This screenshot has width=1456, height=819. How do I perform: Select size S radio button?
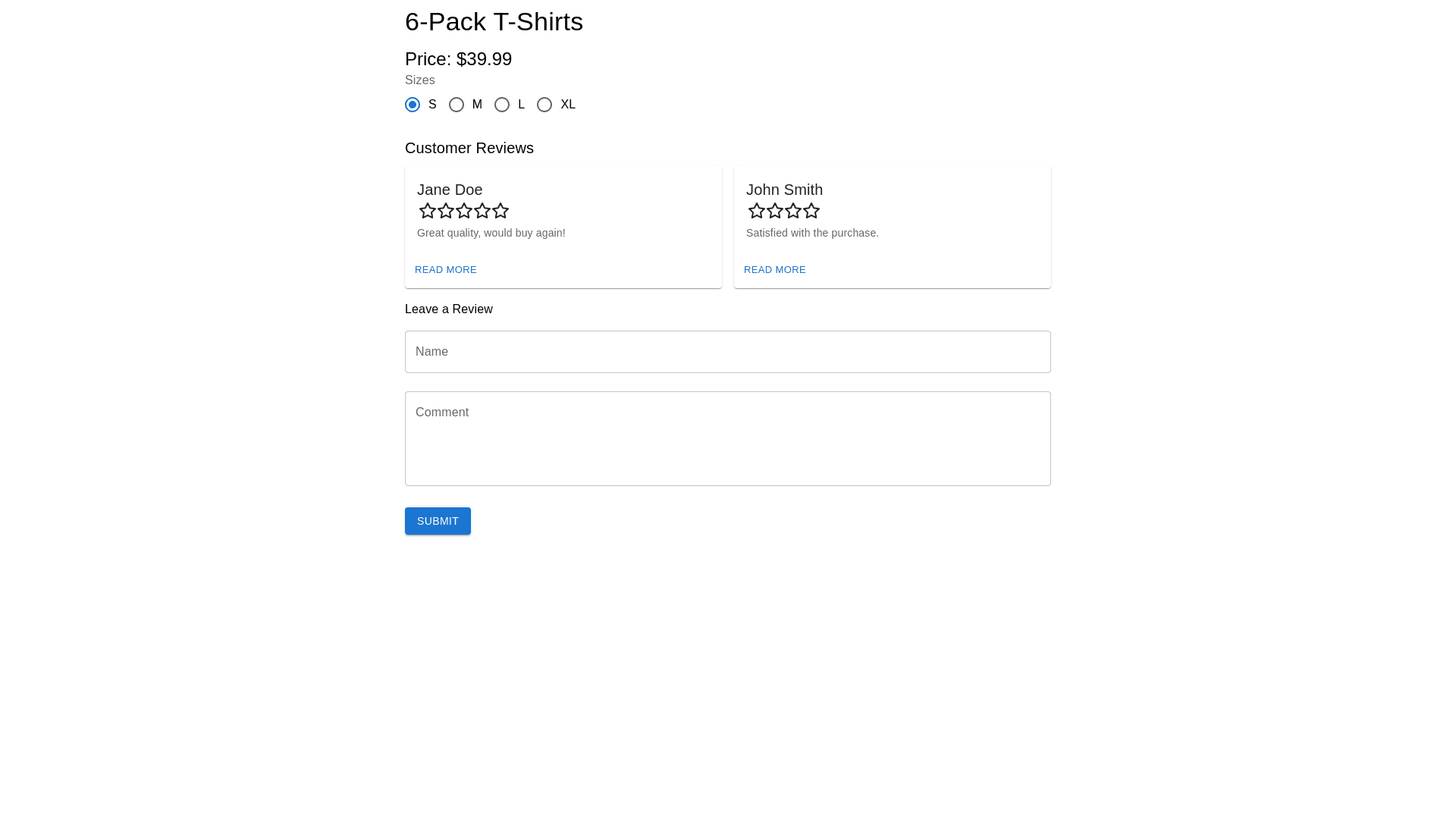[413, 105]
